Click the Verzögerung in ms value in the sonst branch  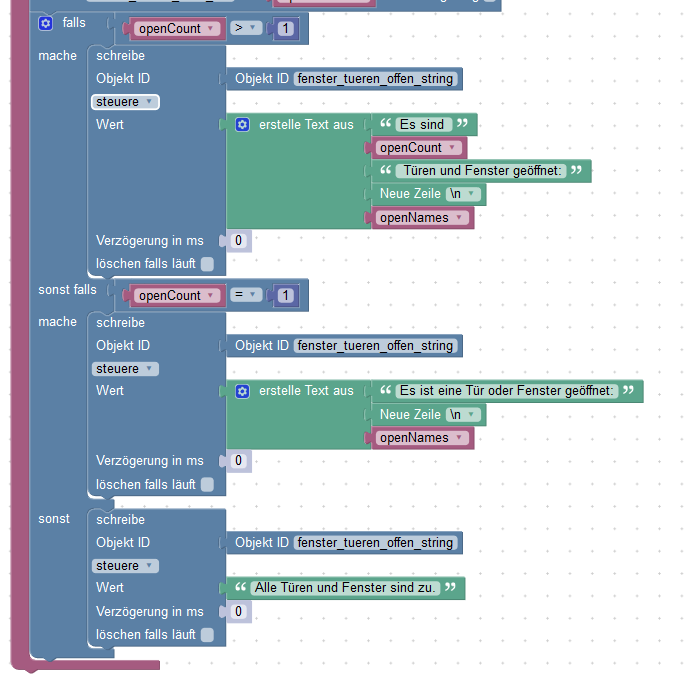click(x=238, y=611)
